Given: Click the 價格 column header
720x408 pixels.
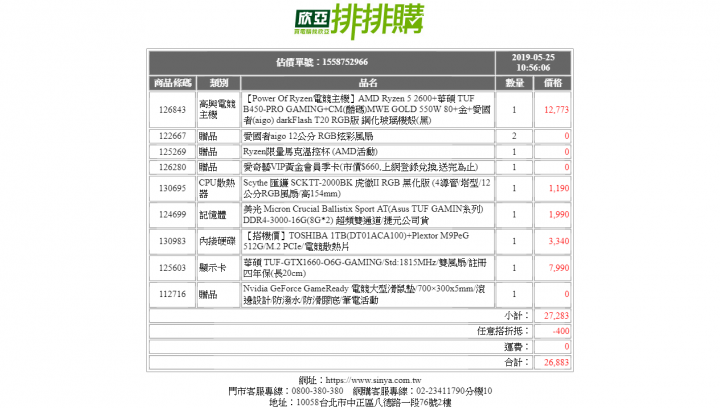Looking at the screenshot, I should 553,83.
